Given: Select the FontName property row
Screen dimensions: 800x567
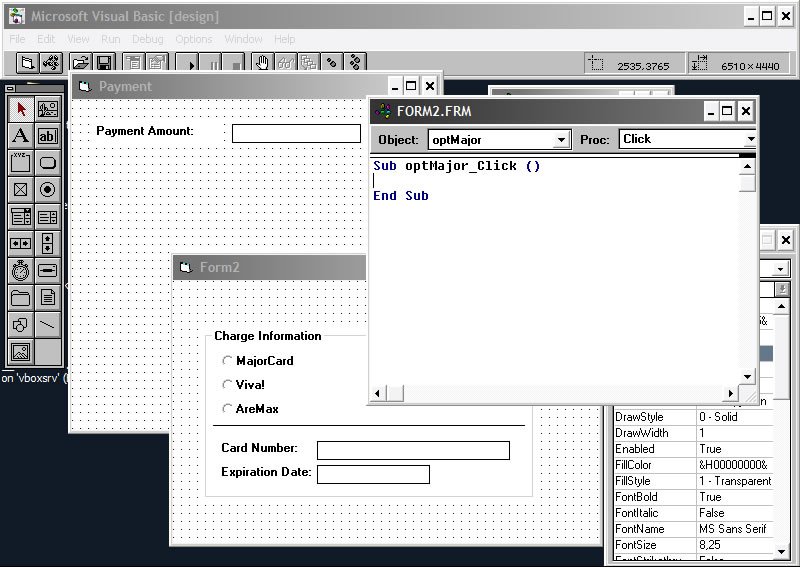Looking at the screenshot, I should 693,529.
